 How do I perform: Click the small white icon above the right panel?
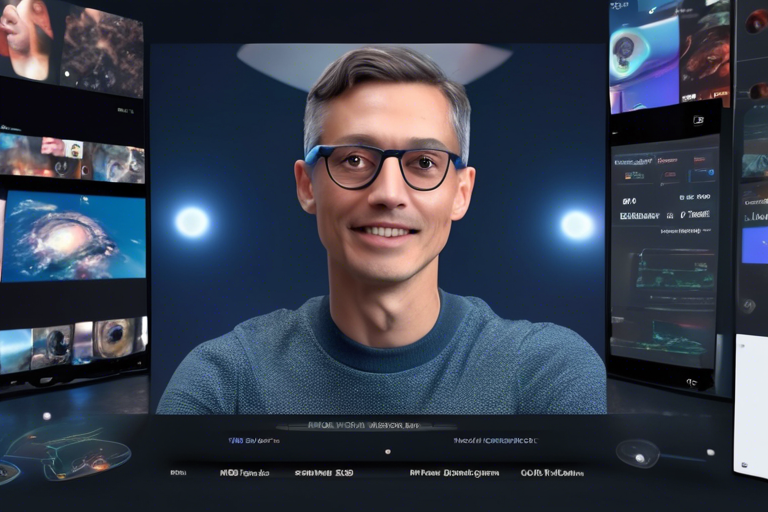pyautogui.click(x=698, y=120)
